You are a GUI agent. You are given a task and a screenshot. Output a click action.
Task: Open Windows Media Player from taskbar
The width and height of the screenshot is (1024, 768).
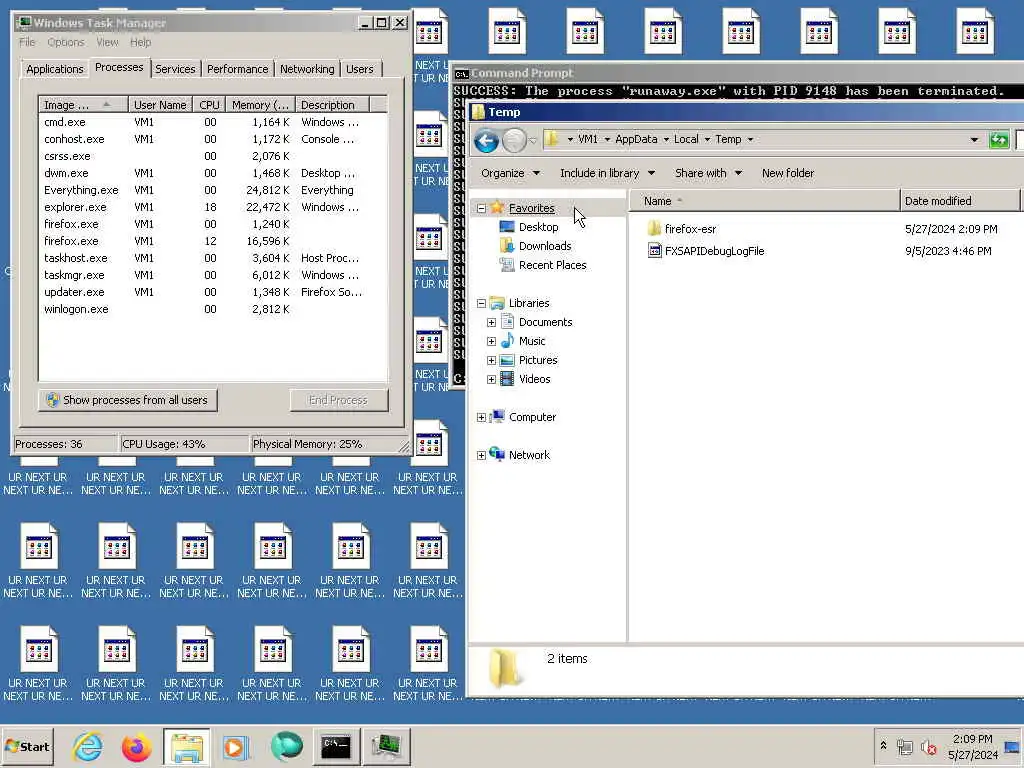[x=235, y=746]
